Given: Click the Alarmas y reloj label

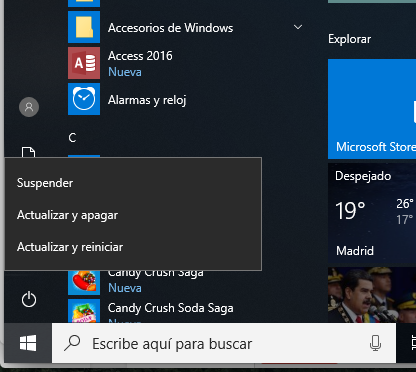Looking at the screenshot, I should point(147,100).
